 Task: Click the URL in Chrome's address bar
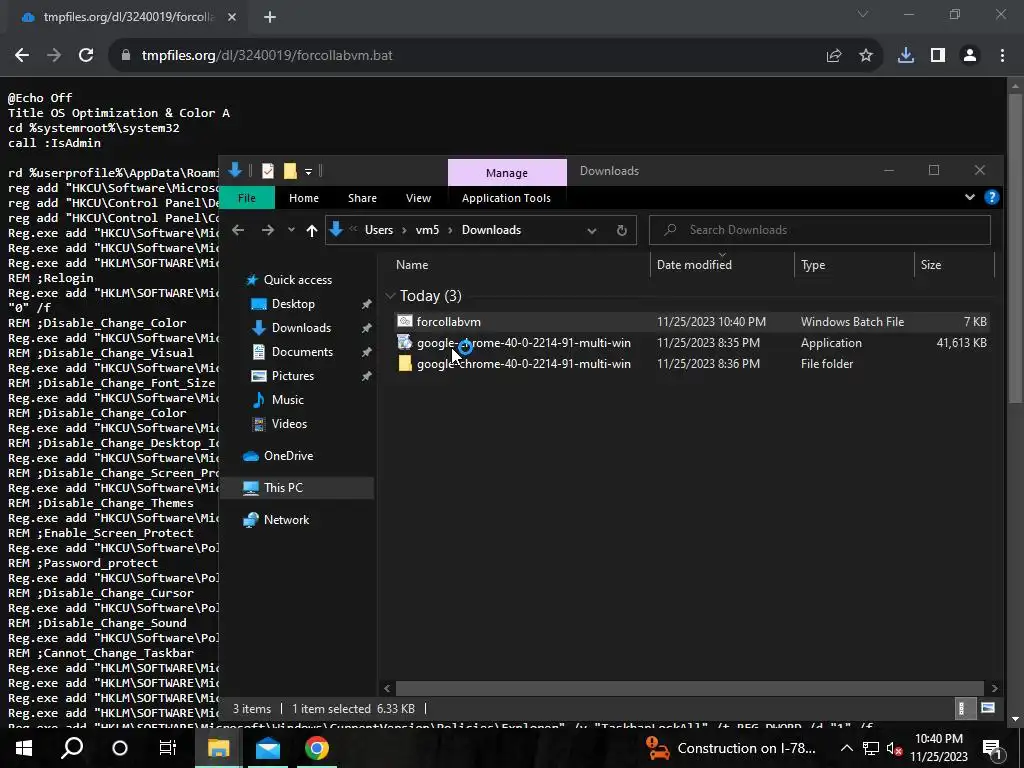pyautogui.click(x=267, y=56)
